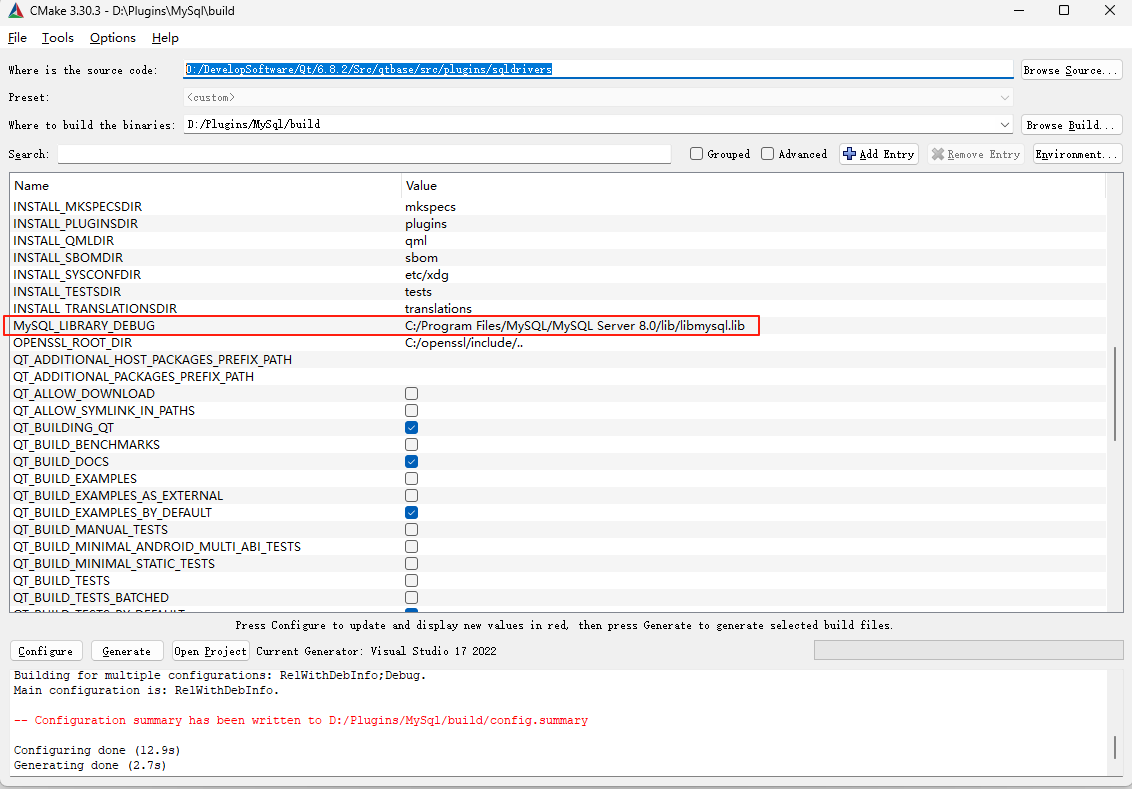Toggle QT_BUILD_EXAMPLES checkbox
This screenshot has width=1132, height=789.
(412, 479)
